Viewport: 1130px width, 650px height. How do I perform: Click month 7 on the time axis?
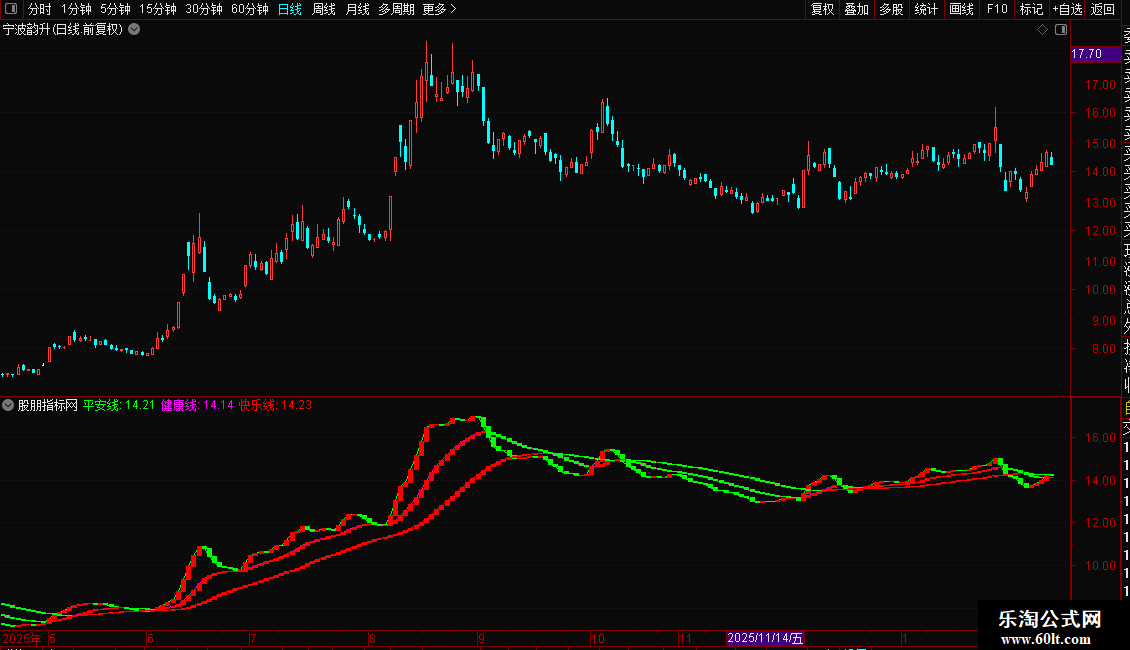pyautogui.click(x=253, y=638)
